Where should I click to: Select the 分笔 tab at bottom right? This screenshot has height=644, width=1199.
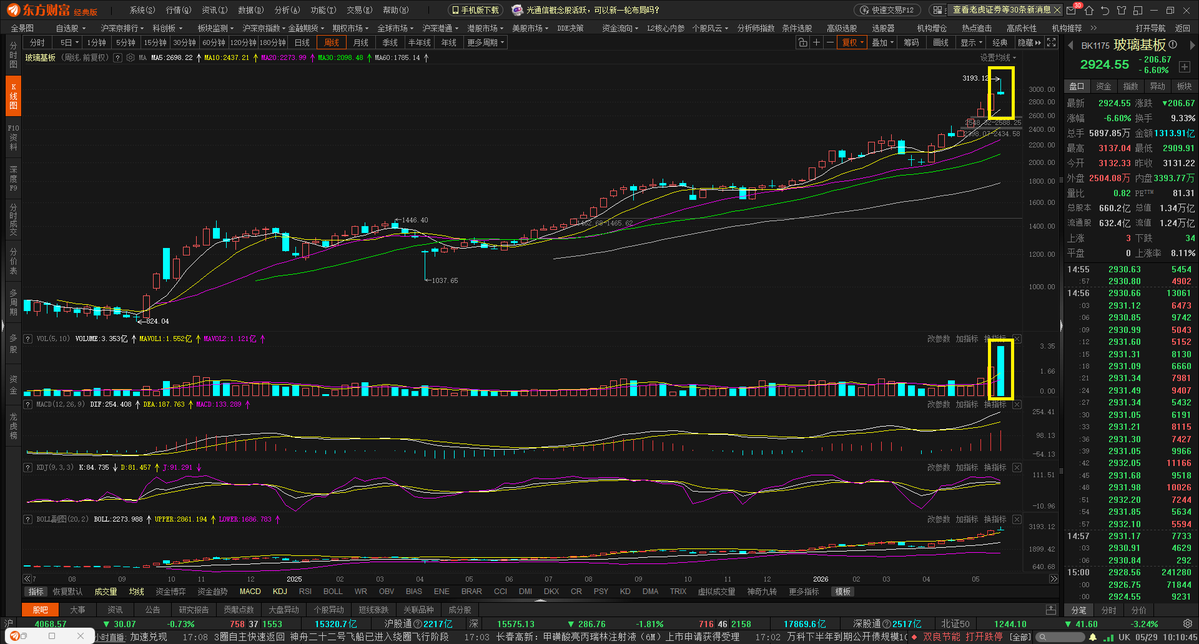[1078, 610]
